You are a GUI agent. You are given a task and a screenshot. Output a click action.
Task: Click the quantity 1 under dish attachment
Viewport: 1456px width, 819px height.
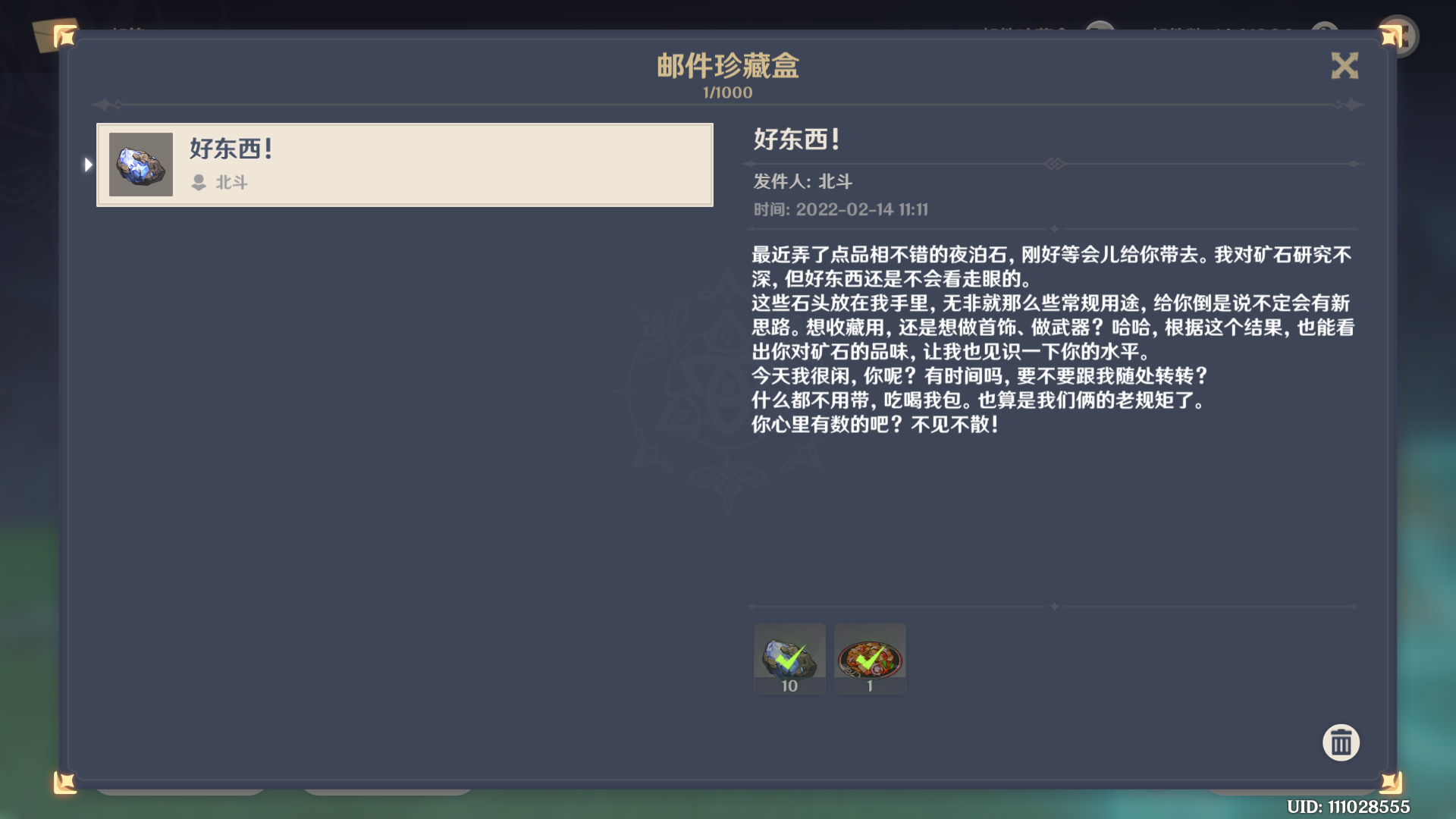click(x=870, y=686)
